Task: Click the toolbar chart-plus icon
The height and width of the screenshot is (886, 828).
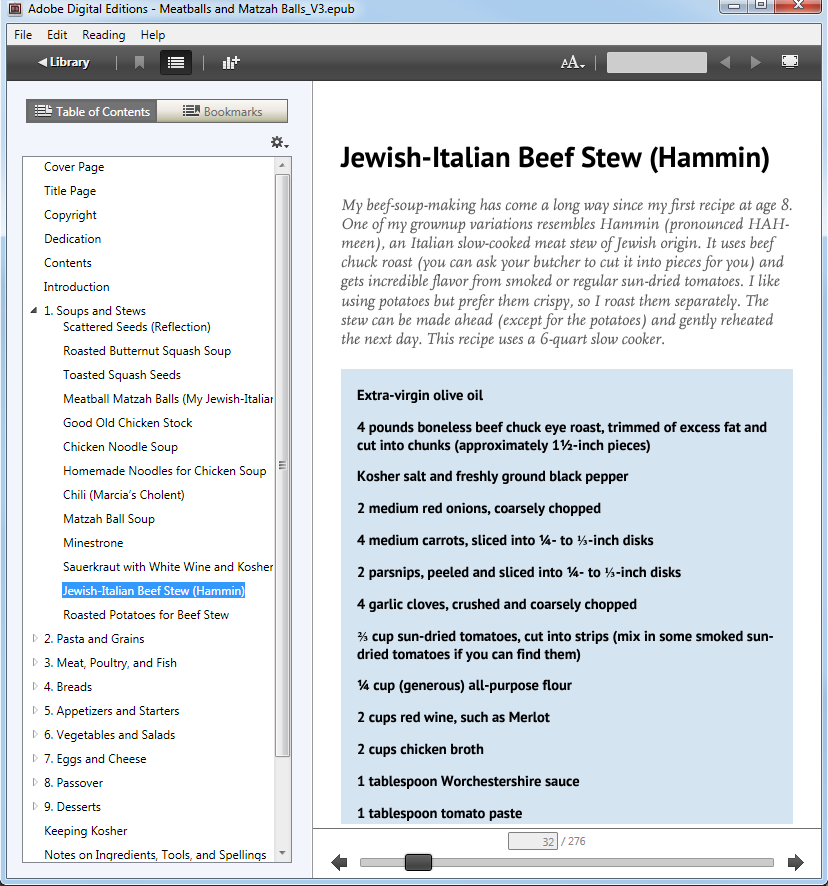Action: point(231,62)
